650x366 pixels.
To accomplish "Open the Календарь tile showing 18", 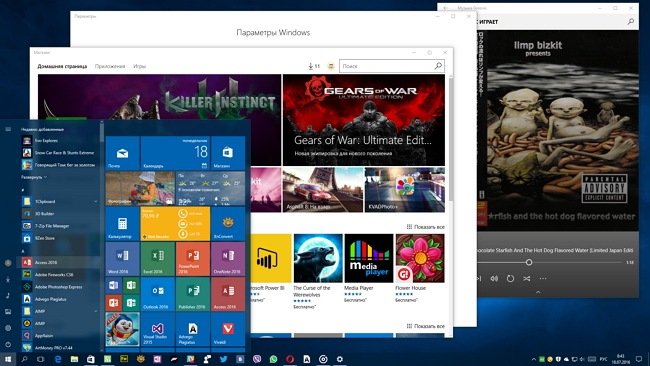I will click(175, 153).
